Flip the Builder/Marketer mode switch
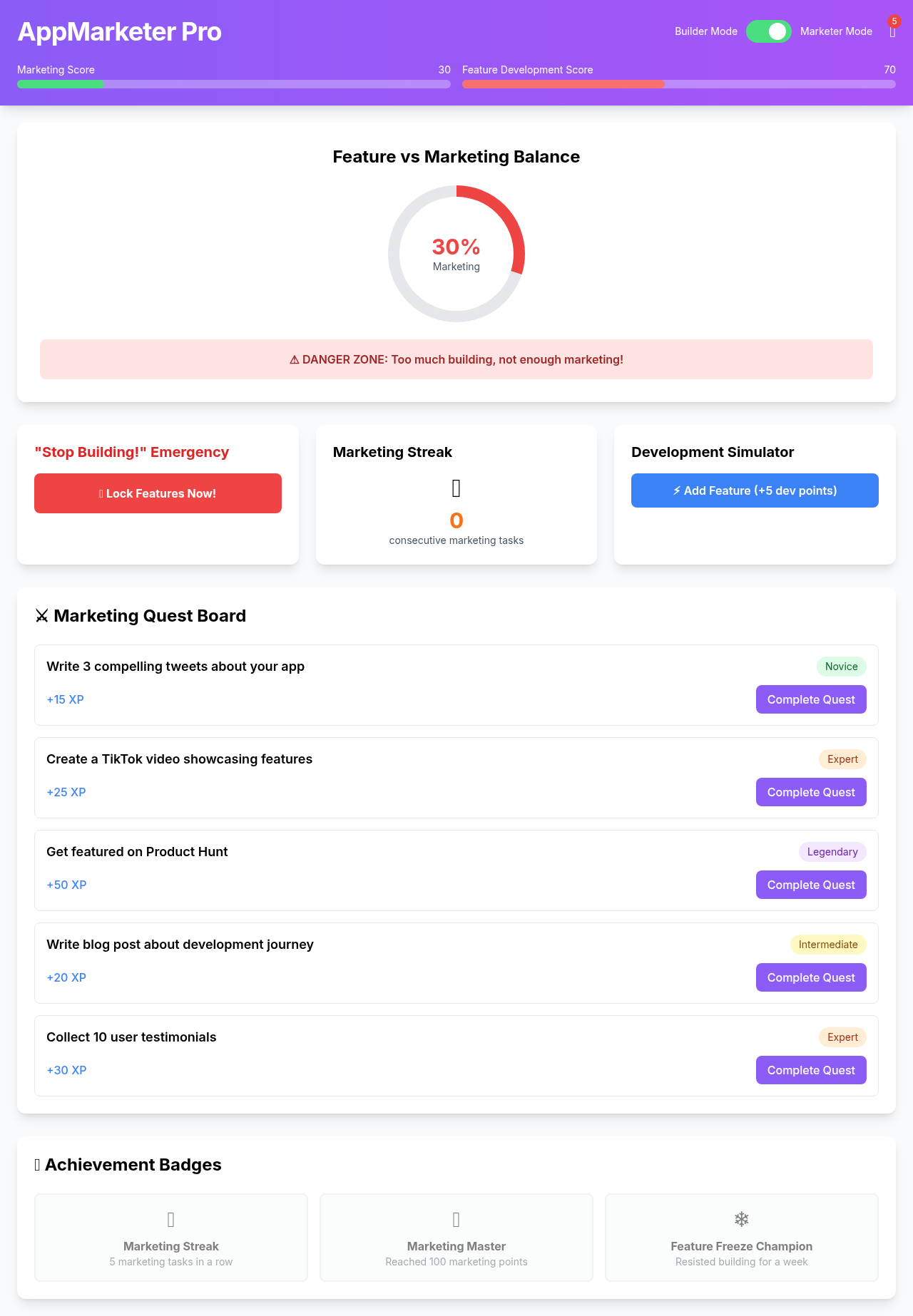This screenshot has height=1316, width=913. (768, 31)
